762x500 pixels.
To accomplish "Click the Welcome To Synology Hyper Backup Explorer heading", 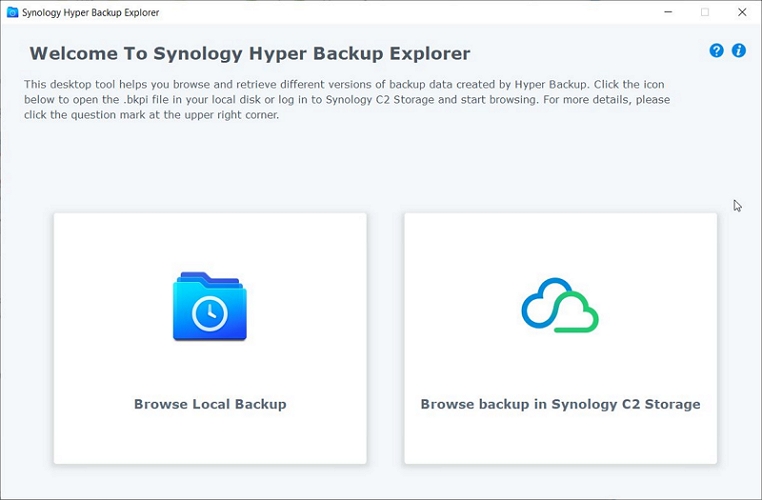I will (x=250, y=53).
